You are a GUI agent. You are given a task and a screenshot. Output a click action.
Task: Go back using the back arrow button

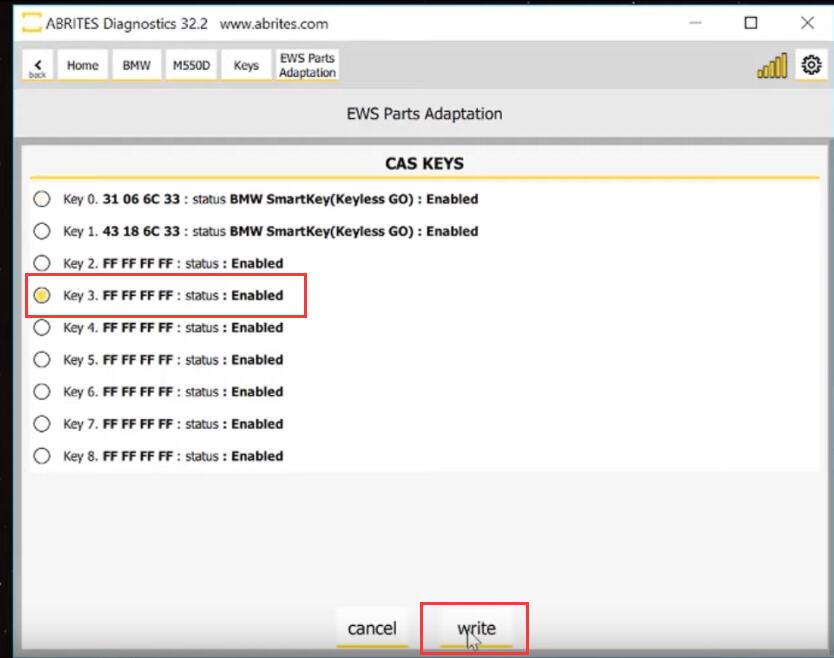[37, 66]
